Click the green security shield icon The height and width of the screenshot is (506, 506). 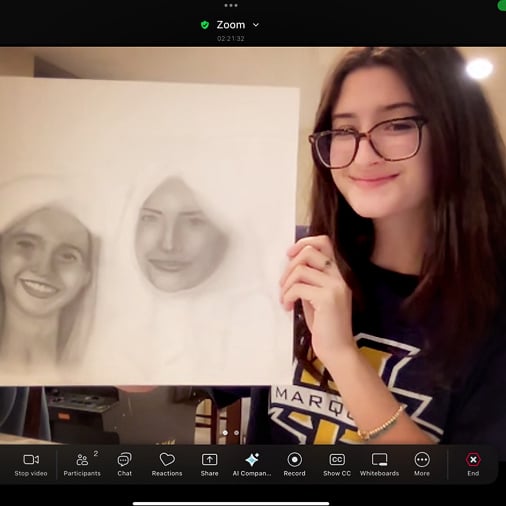205,25
